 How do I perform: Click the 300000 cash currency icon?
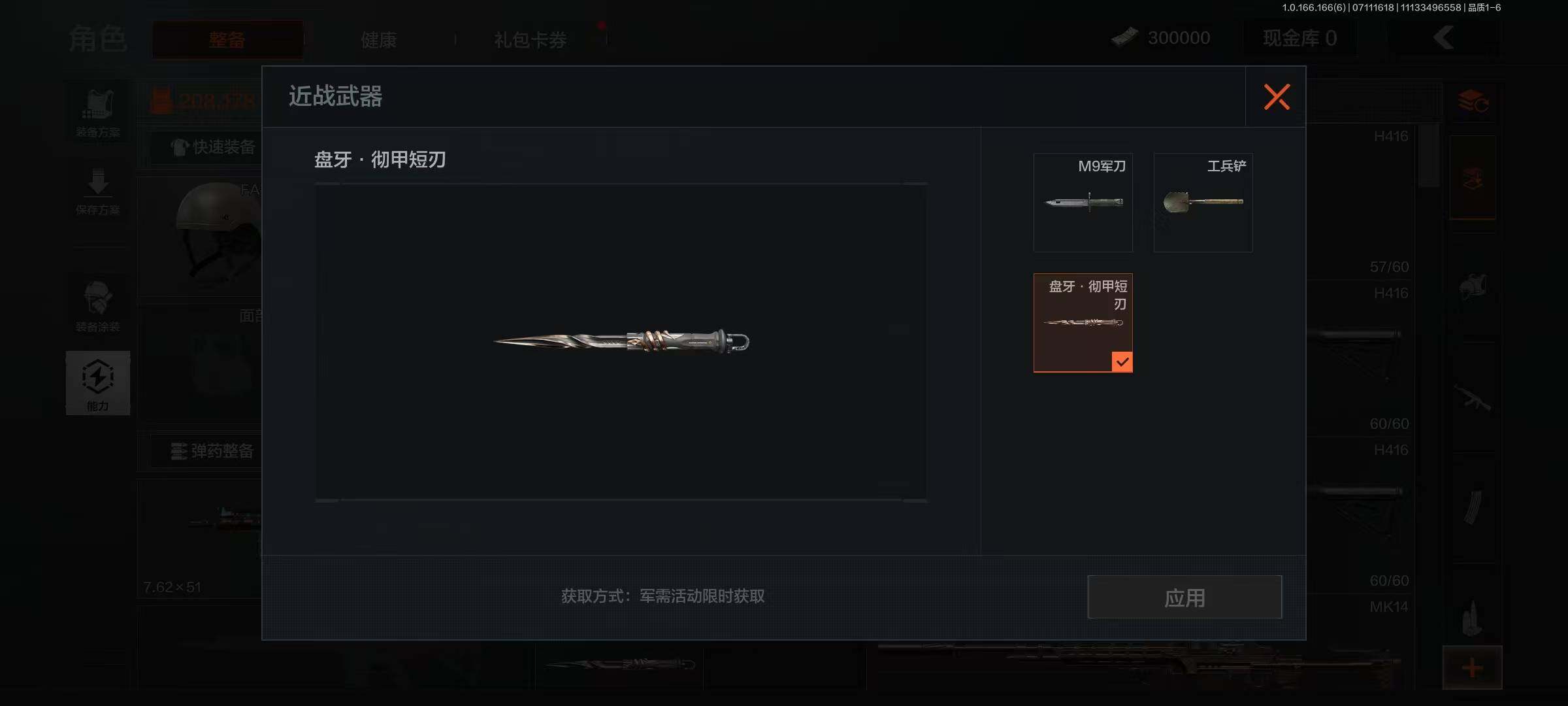pyautogui.click(x=1125, y=38)
